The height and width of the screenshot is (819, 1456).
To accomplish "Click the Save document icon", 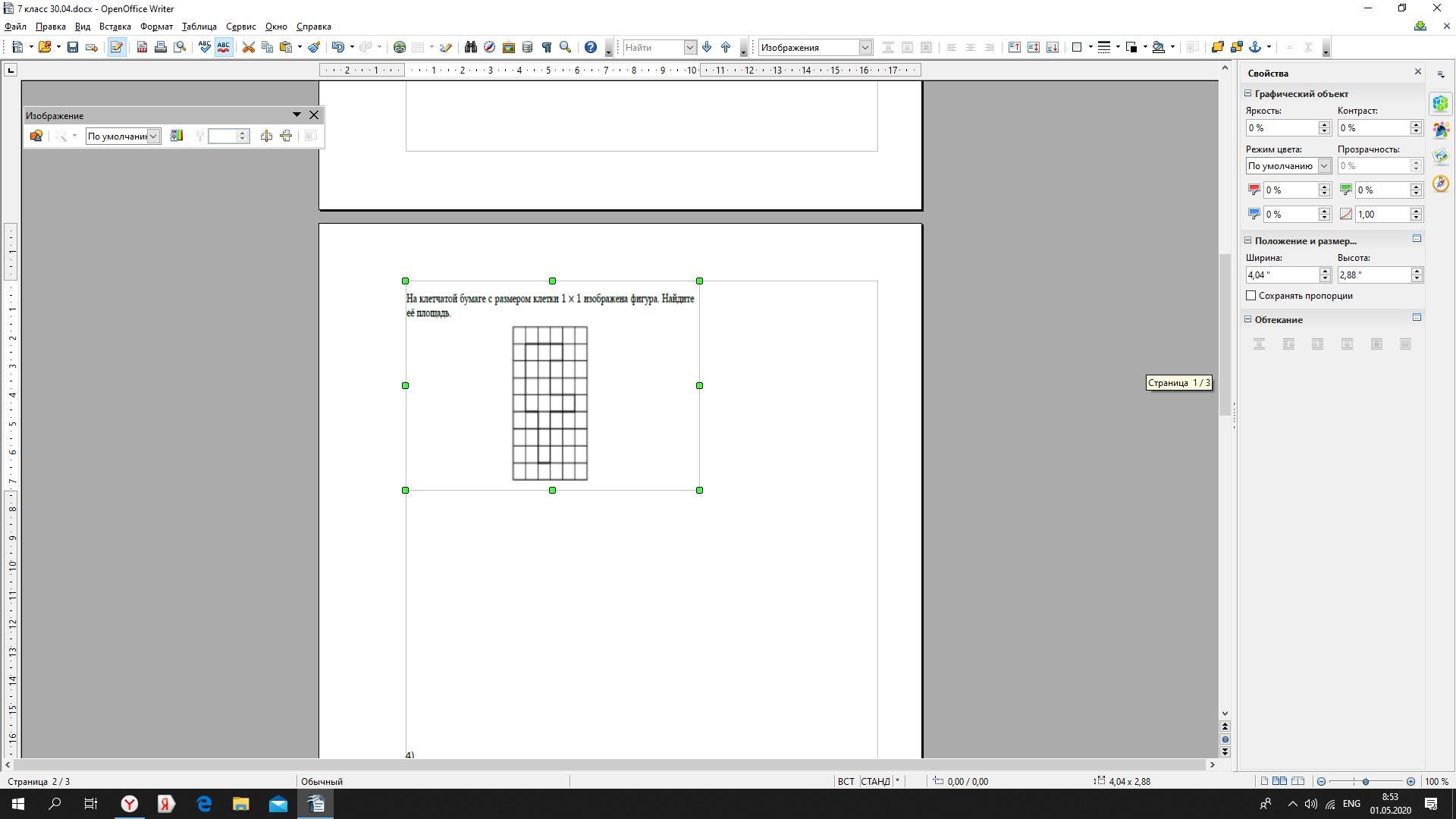I will (x=73, y=47).
